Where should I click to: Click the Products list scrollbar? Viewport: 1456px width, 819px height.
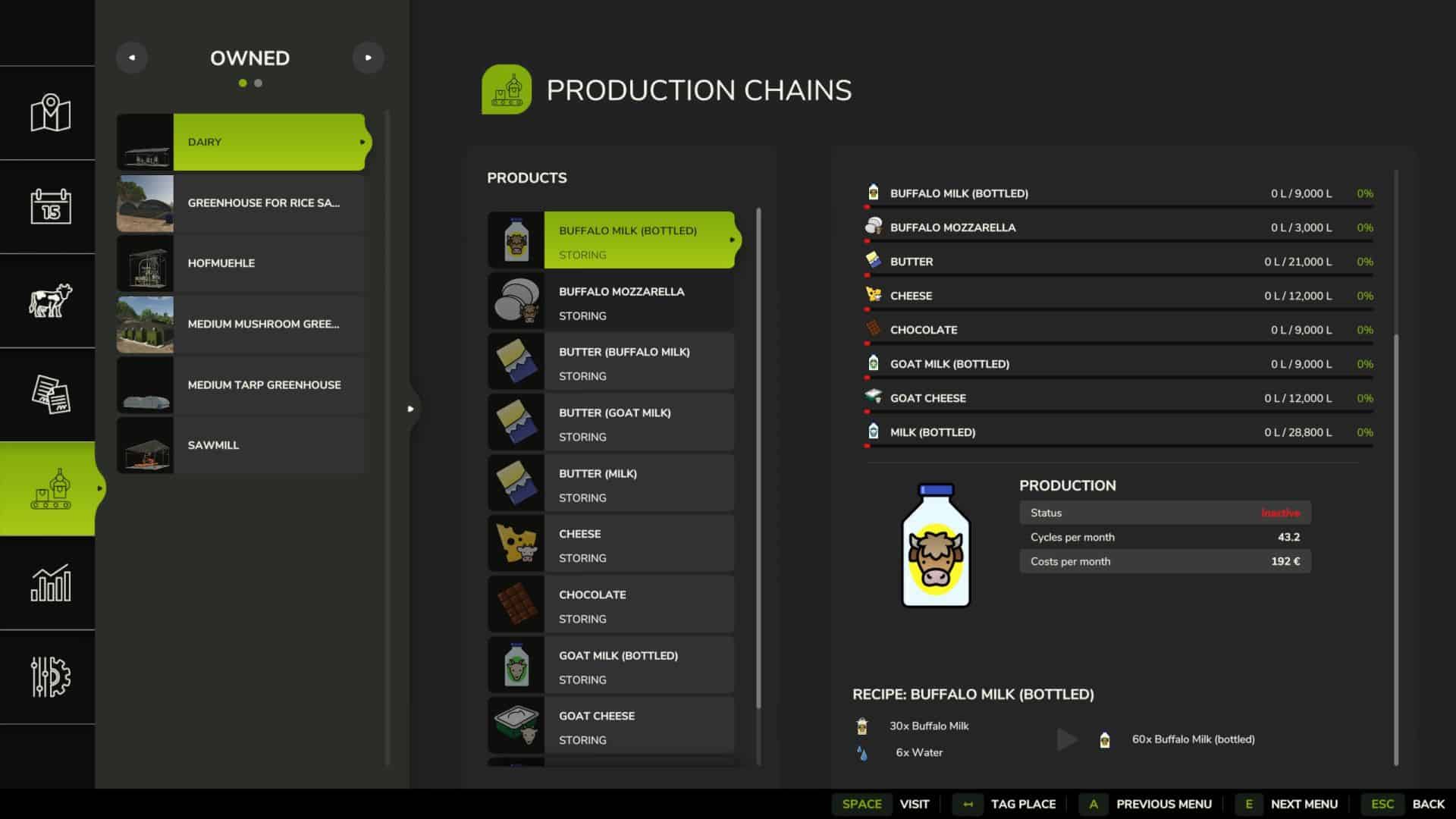tap(758, 455)
